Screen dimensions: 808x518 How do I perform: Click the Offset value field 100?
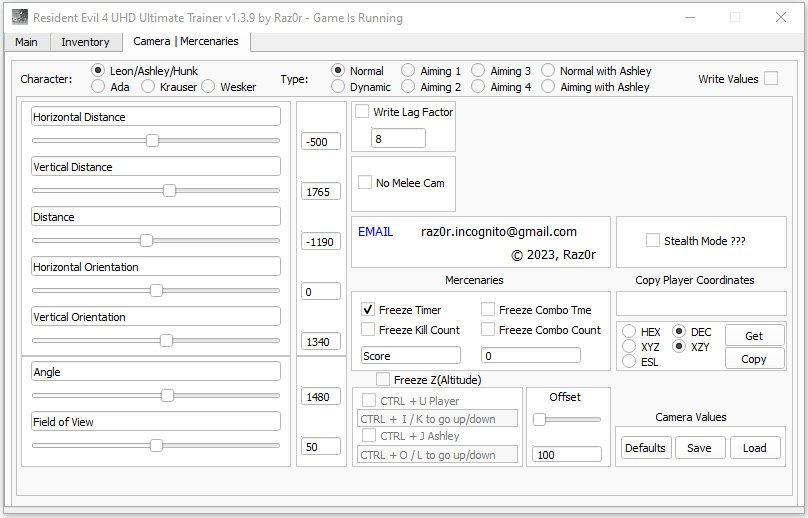567,455
